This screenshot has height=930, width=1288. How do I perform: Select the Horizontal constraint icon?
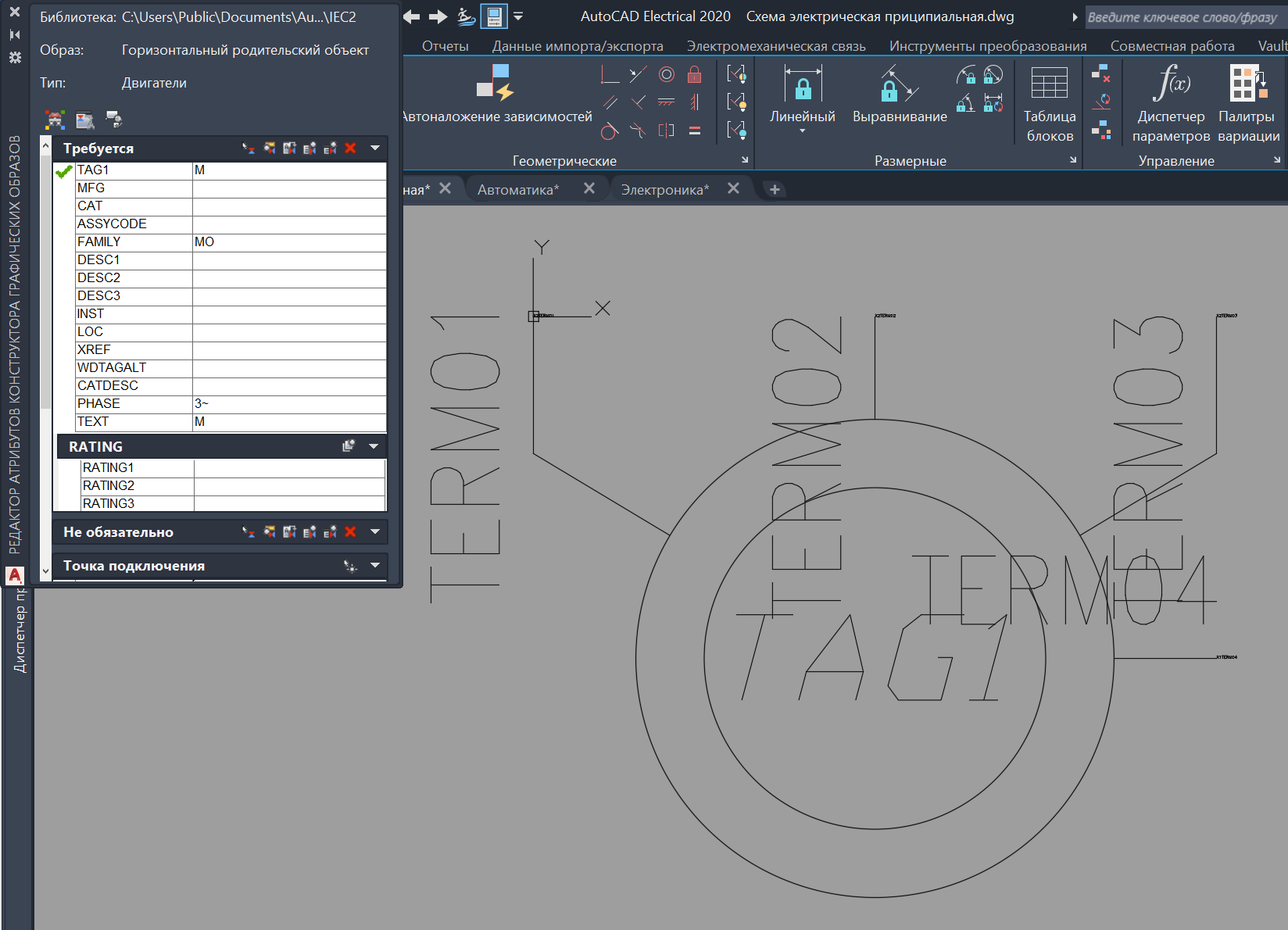point(667,102)
